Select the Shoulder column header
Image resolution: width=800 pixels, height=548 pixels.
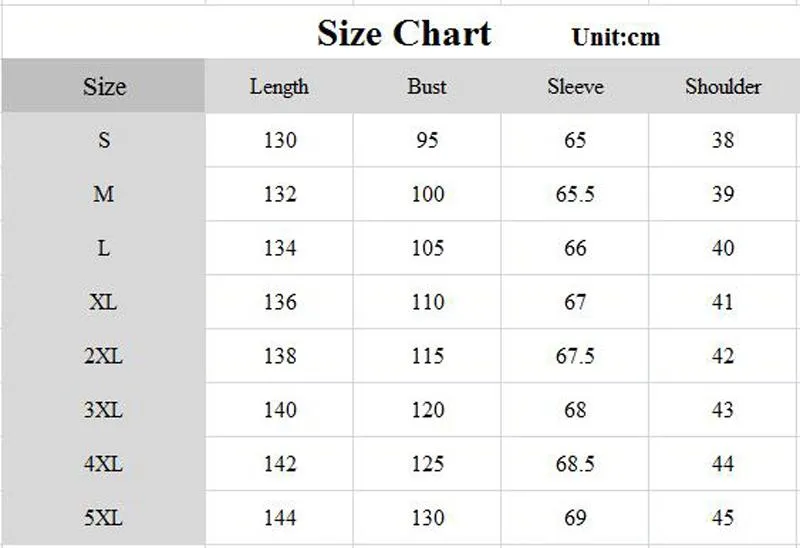[723, 86]
